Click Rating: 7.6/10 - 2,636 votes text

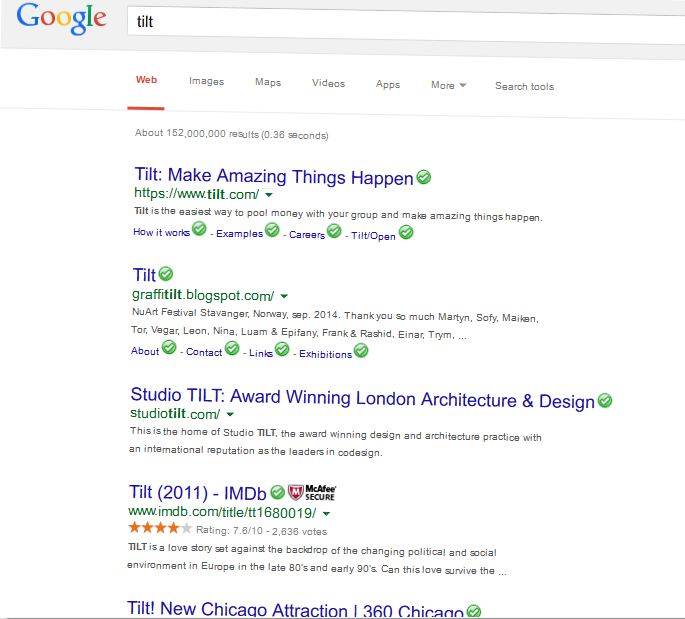click(x=261, y=531)
